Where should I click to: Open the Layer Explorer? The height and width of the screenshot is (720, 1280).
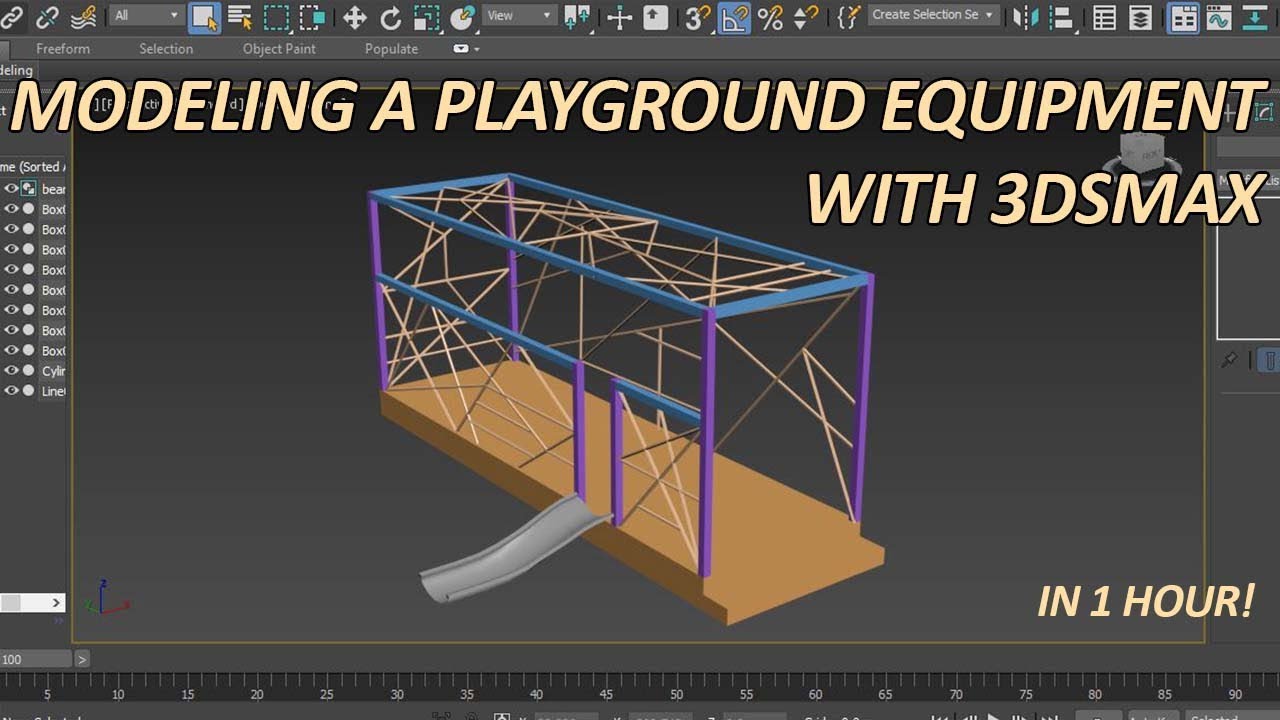pos(1140,16)
